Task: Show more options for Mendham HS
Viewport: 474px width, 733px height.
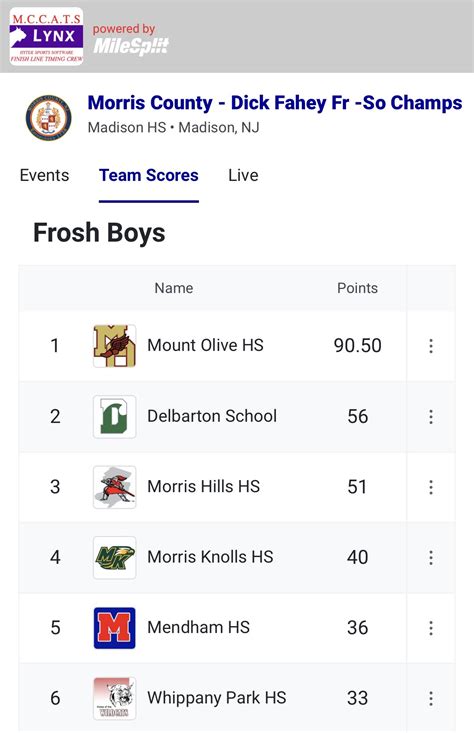Action: pyautogui.click(x=431, y=628)
